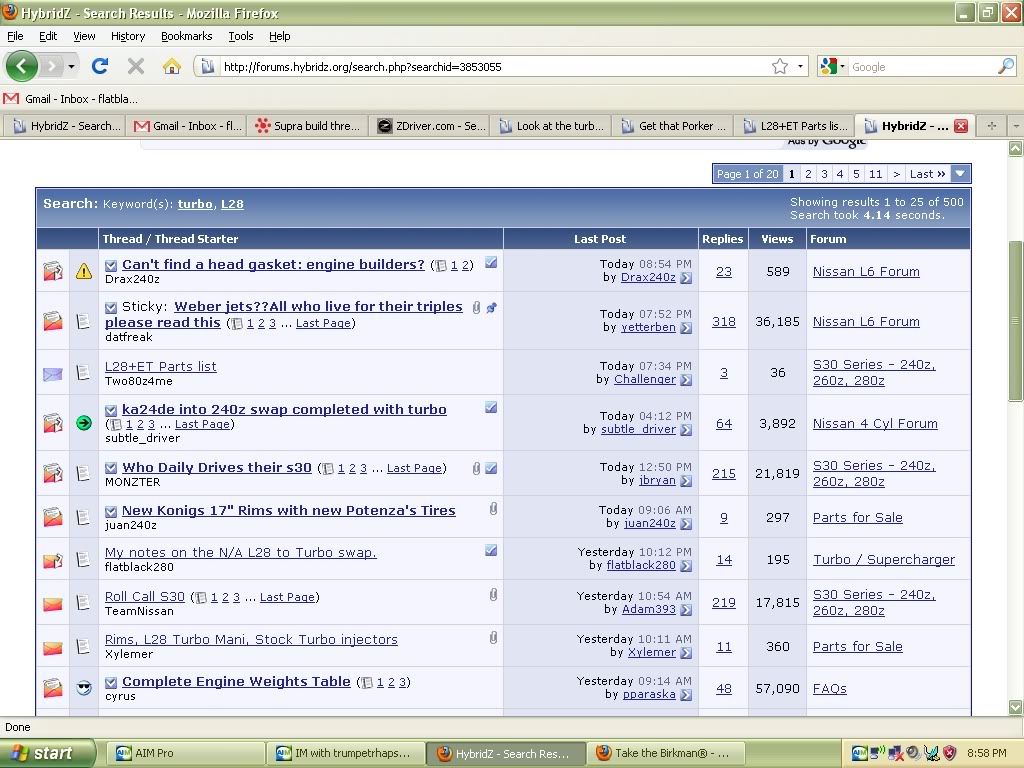Open the L28+ET Parts list thread

pyautogui.click(x=160, y=366)
